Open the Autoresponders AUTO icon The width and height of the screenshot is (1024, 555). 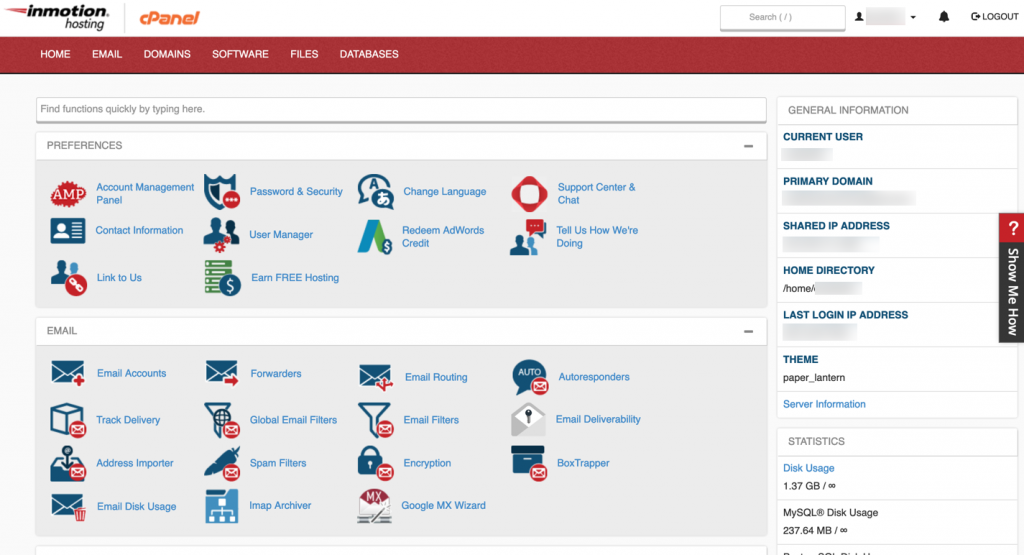530,377
